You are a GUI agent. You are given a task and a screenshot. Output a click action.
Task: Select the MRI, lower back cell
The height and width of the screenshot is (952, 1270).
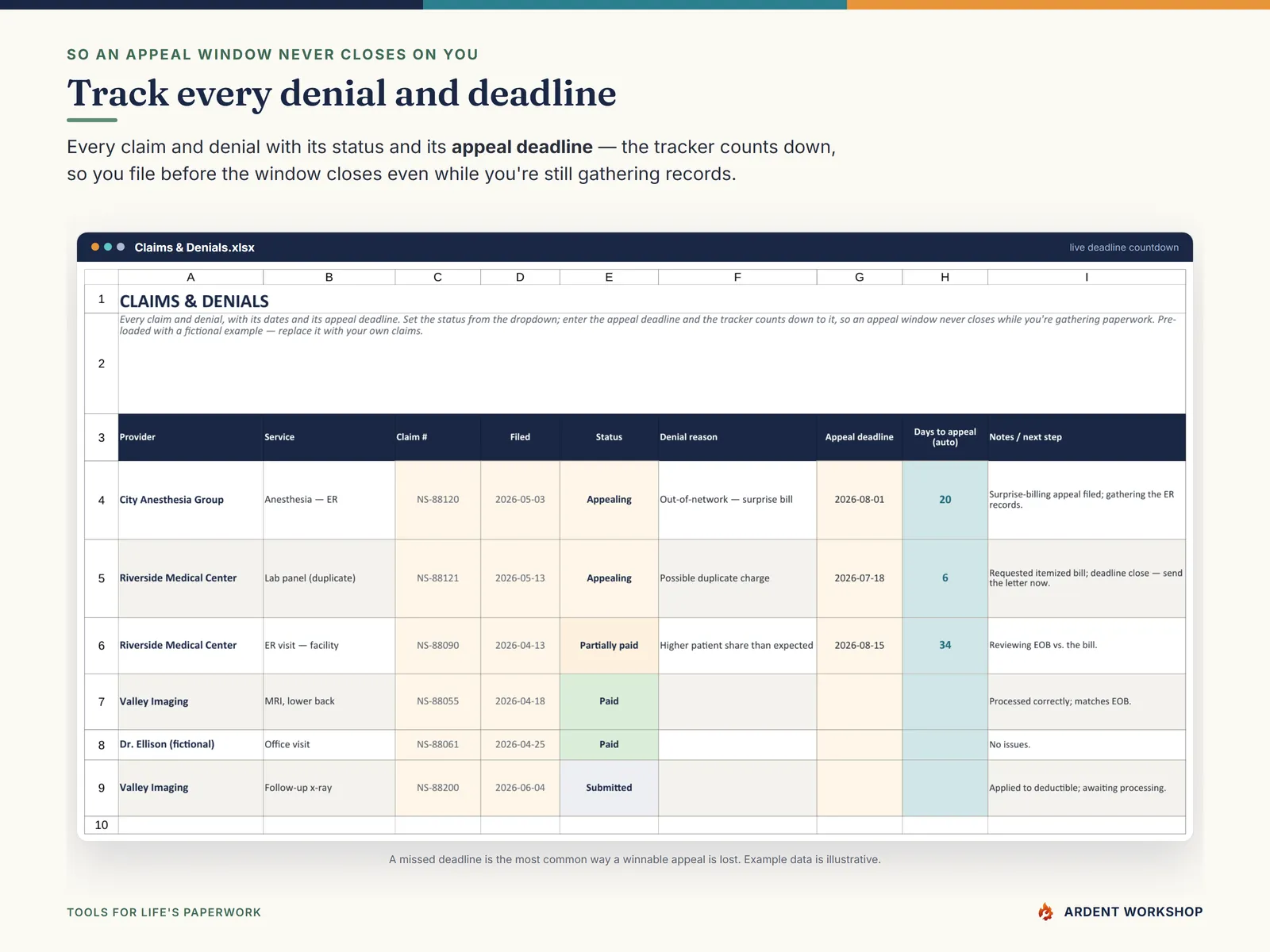click(x=329, y=701)
